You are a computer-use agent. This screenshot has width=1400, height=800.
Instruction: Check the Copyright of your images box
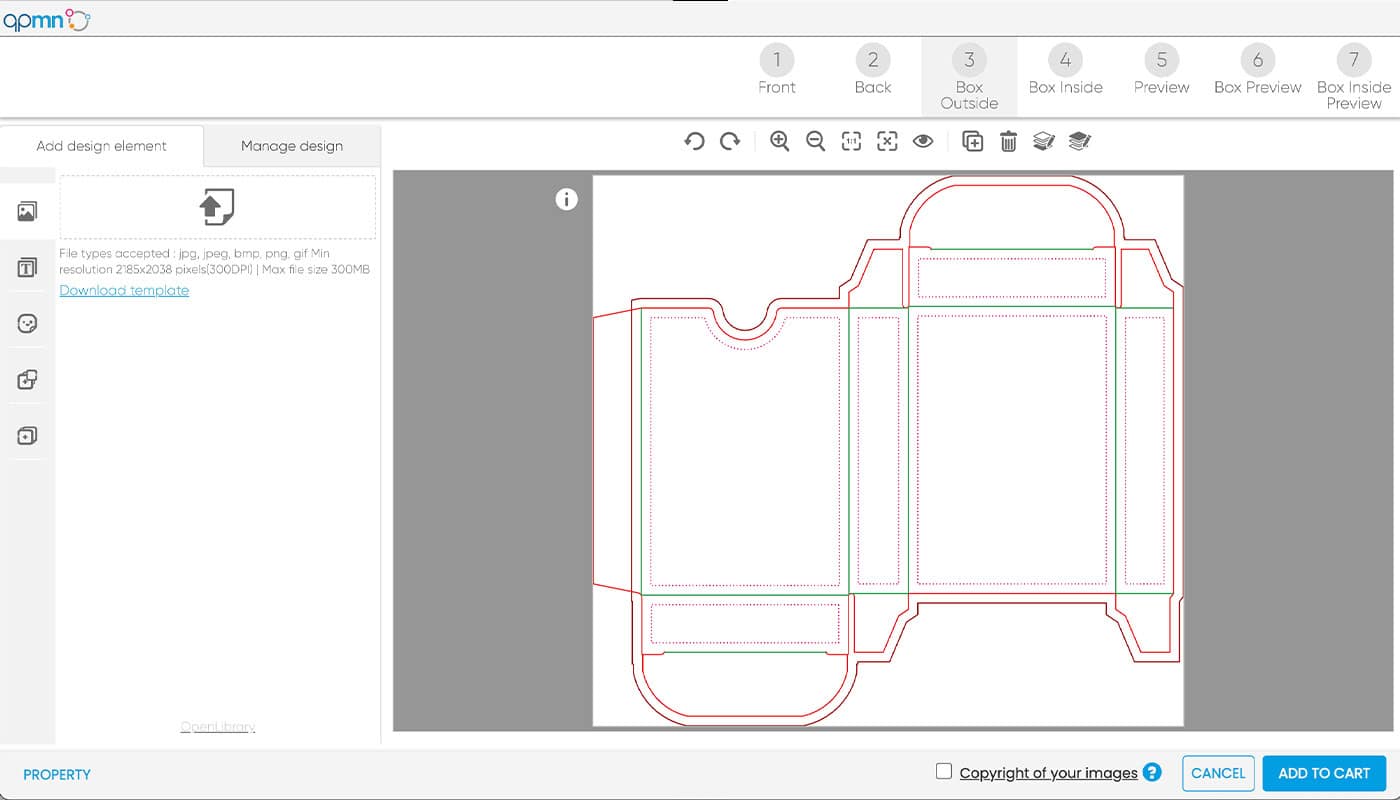click(943, 771)
